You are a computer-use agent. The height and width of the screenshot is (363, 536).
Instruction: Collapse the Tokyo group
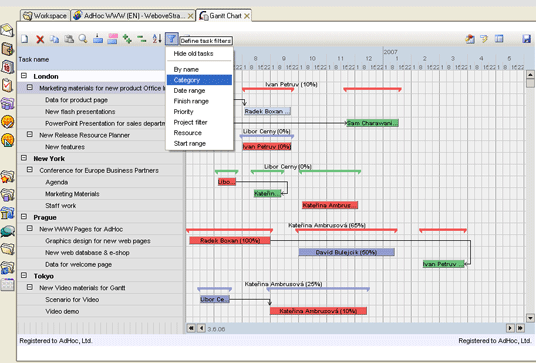point(24,275)
